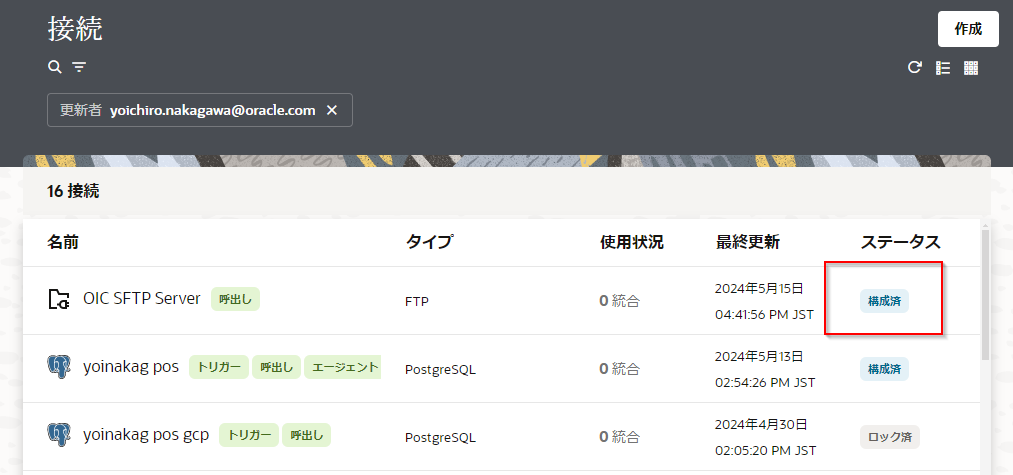Open the yoinakag pos connection

tap(131, 367)
